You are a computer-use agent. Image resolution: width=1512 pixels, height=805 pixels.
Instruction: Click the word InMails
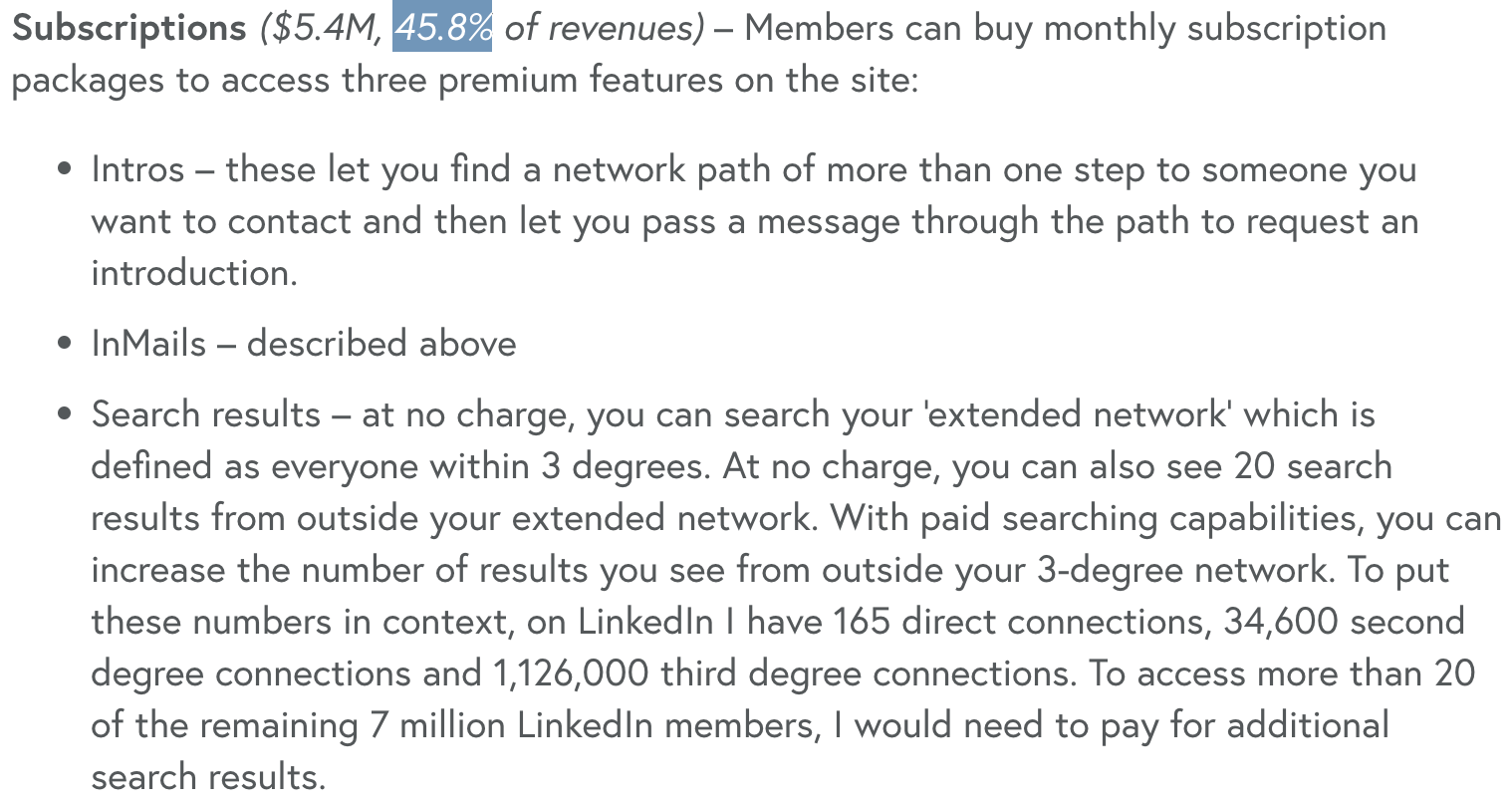pos(148,344)
